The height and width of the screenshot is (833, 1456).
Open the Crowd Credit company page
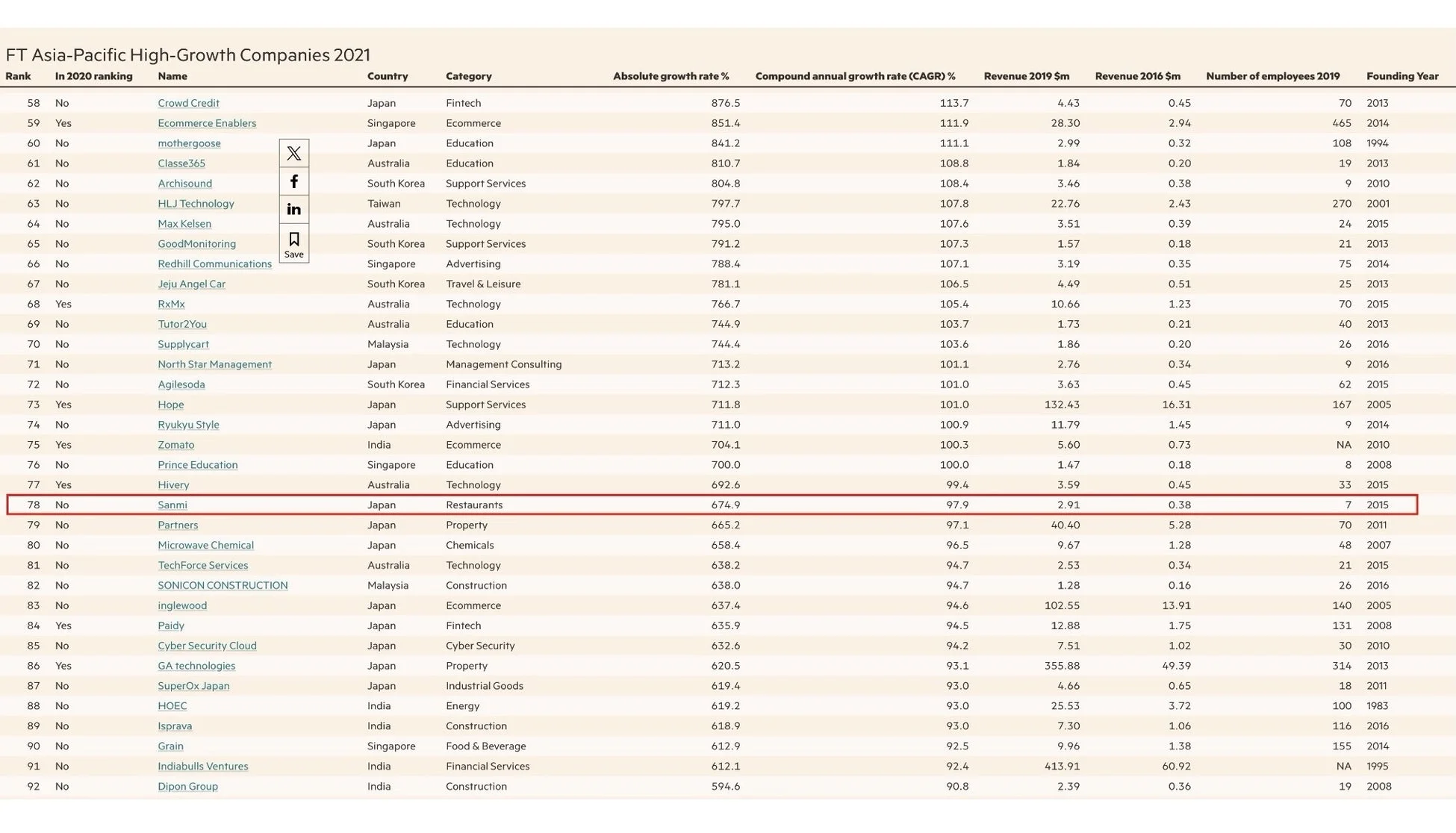tap(187, 102)
